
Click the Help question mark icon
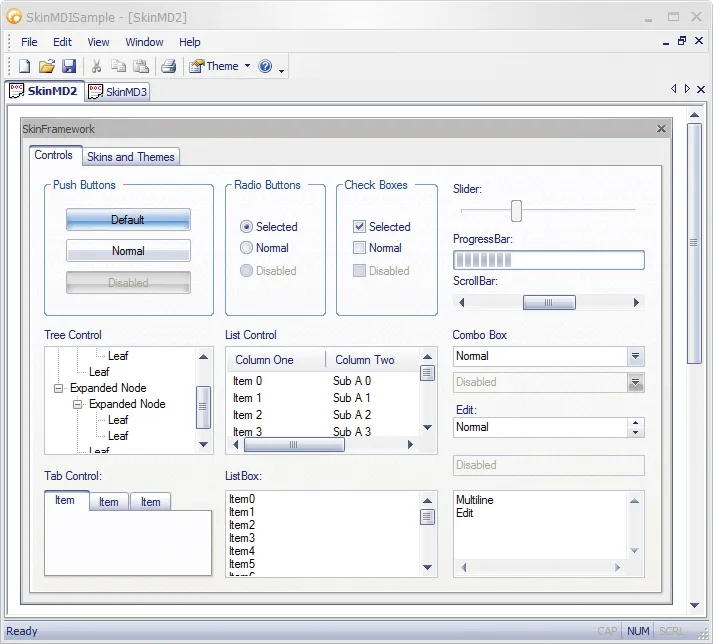click(x=265, y=66)
